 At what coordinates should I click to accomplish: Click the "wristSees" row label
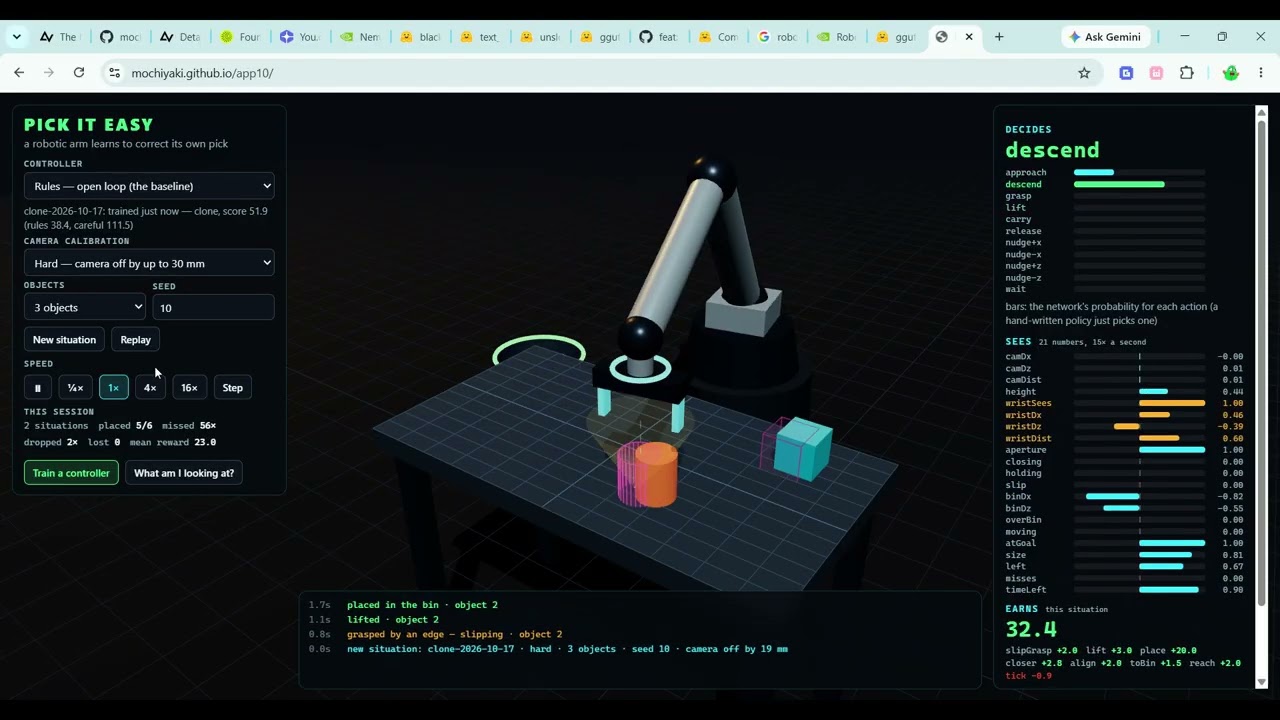pyautogui.click(x=1028, y=404)
